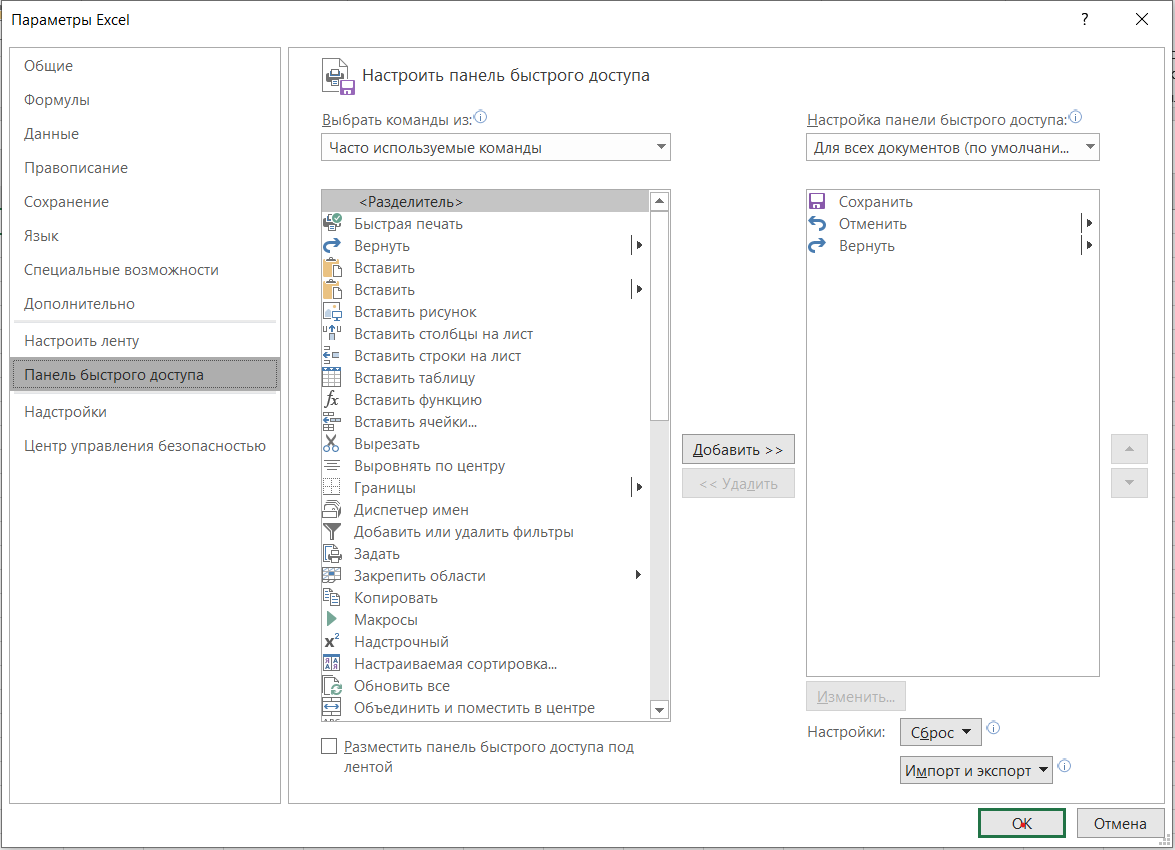
Task: Click info icon beside Импорт и экспорт
Action: (1064, 766)
